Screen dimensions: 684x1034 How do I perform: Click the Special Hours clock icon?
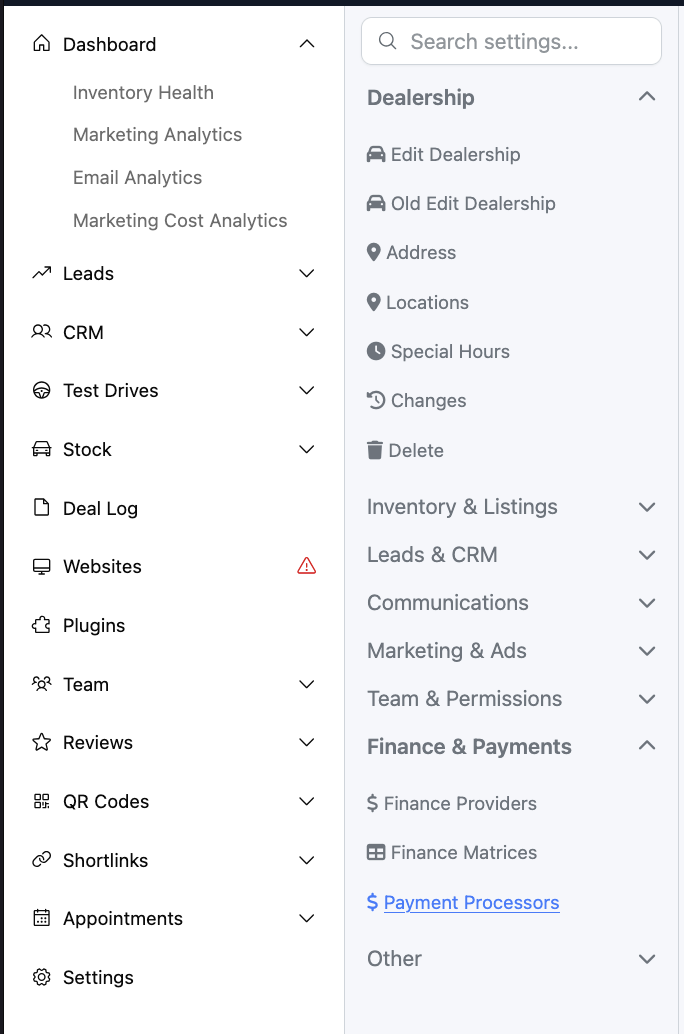pyautogui.click(x=376, y=351)
